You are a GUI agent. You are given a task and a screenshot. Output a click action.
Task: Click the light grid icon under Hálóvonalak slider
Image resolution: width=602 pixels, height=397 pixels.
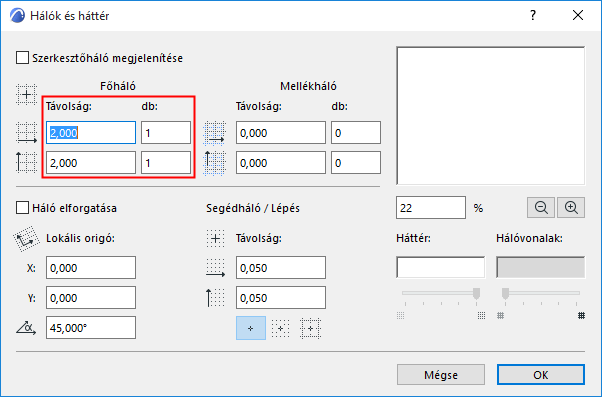[x=500, y=316]
